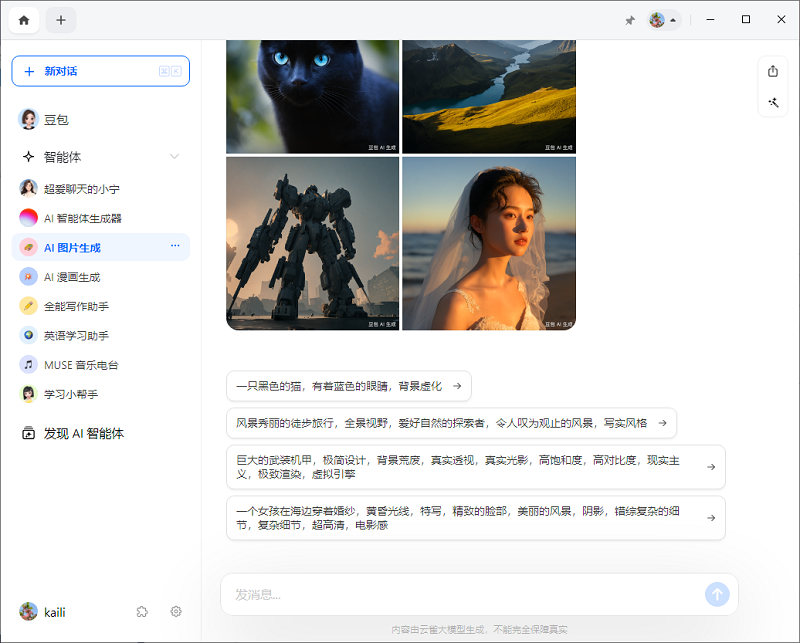Image resolution: width=800 pixels, height=643 pixels.
Task: Open more options for AI 图片生成
Action: tap(175, 246)
